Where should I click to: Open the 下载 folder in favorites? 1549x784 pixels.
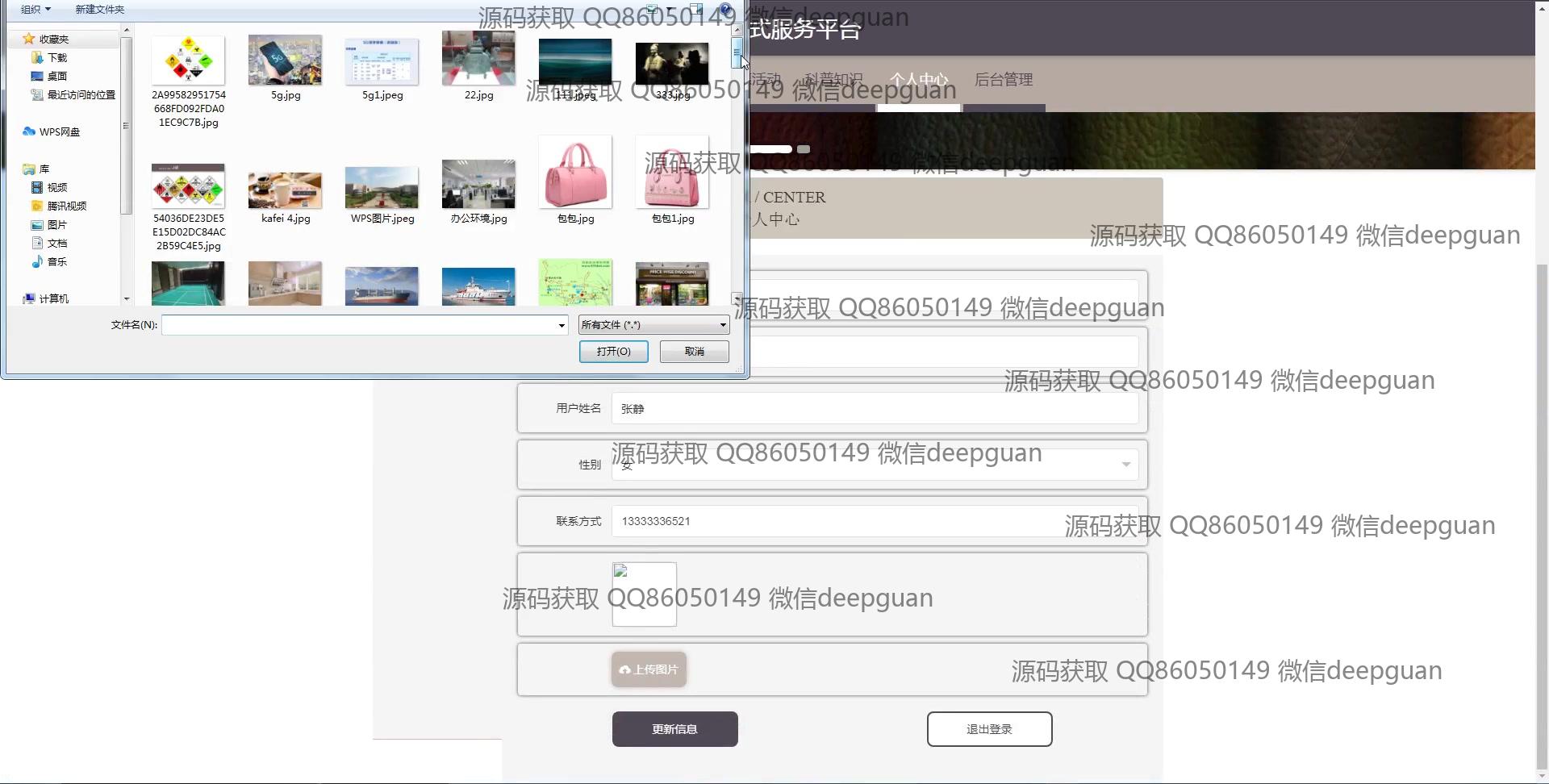(x=56, y=58)
